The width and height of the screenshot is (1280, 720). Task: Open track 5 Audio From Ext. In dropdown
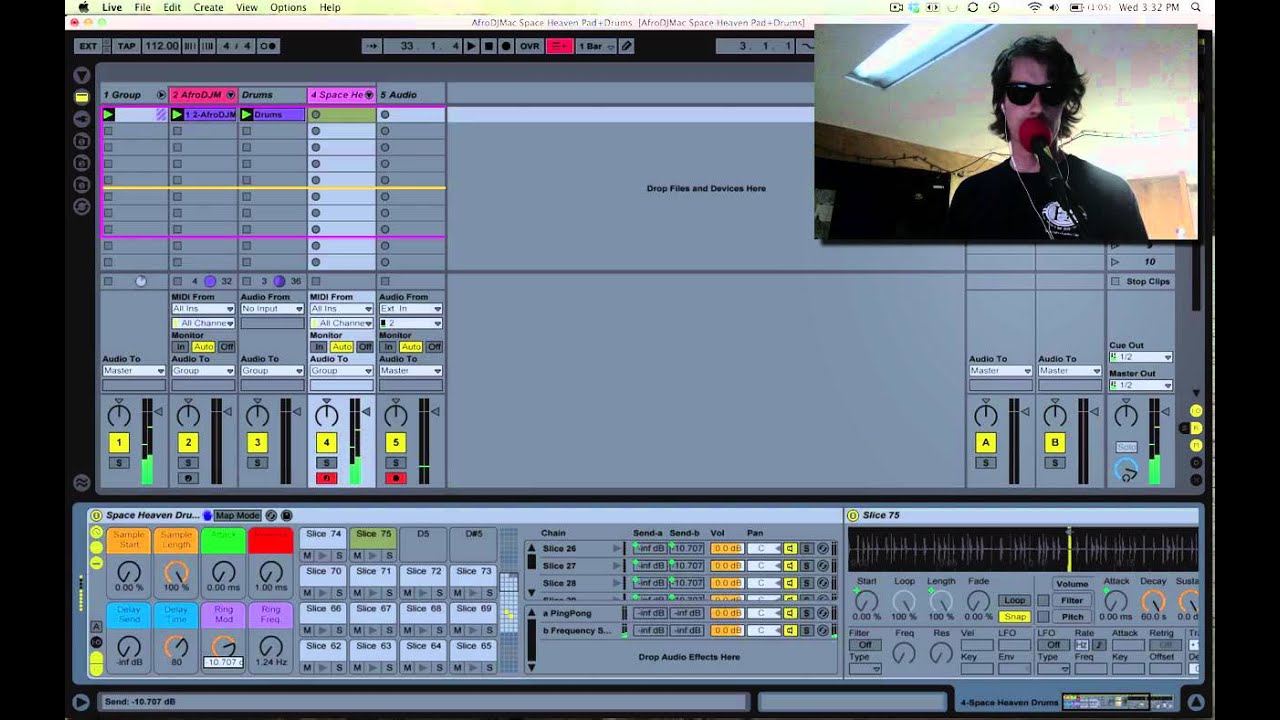(410, 309)
